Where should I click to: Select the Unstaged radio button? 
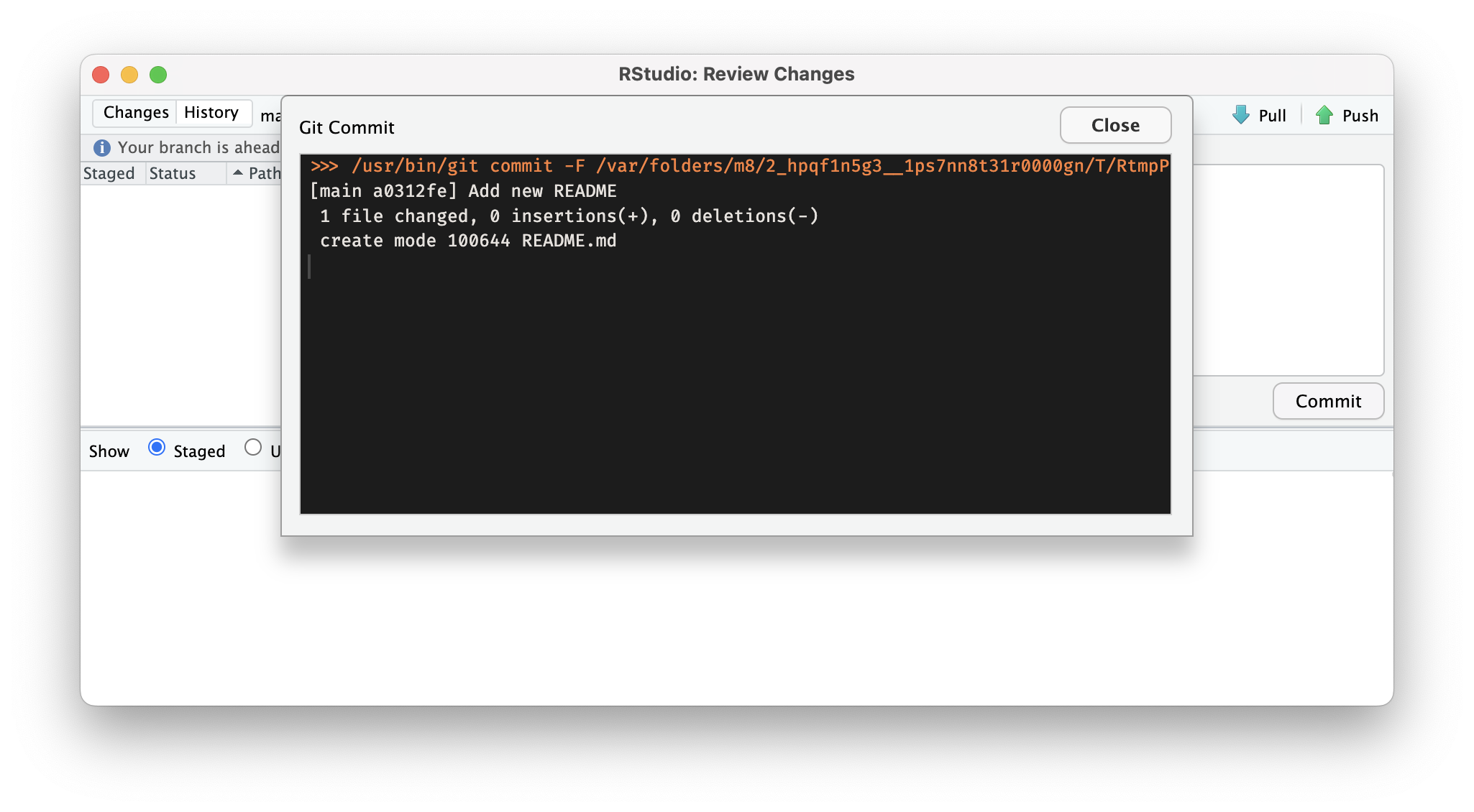coord(252,450)
